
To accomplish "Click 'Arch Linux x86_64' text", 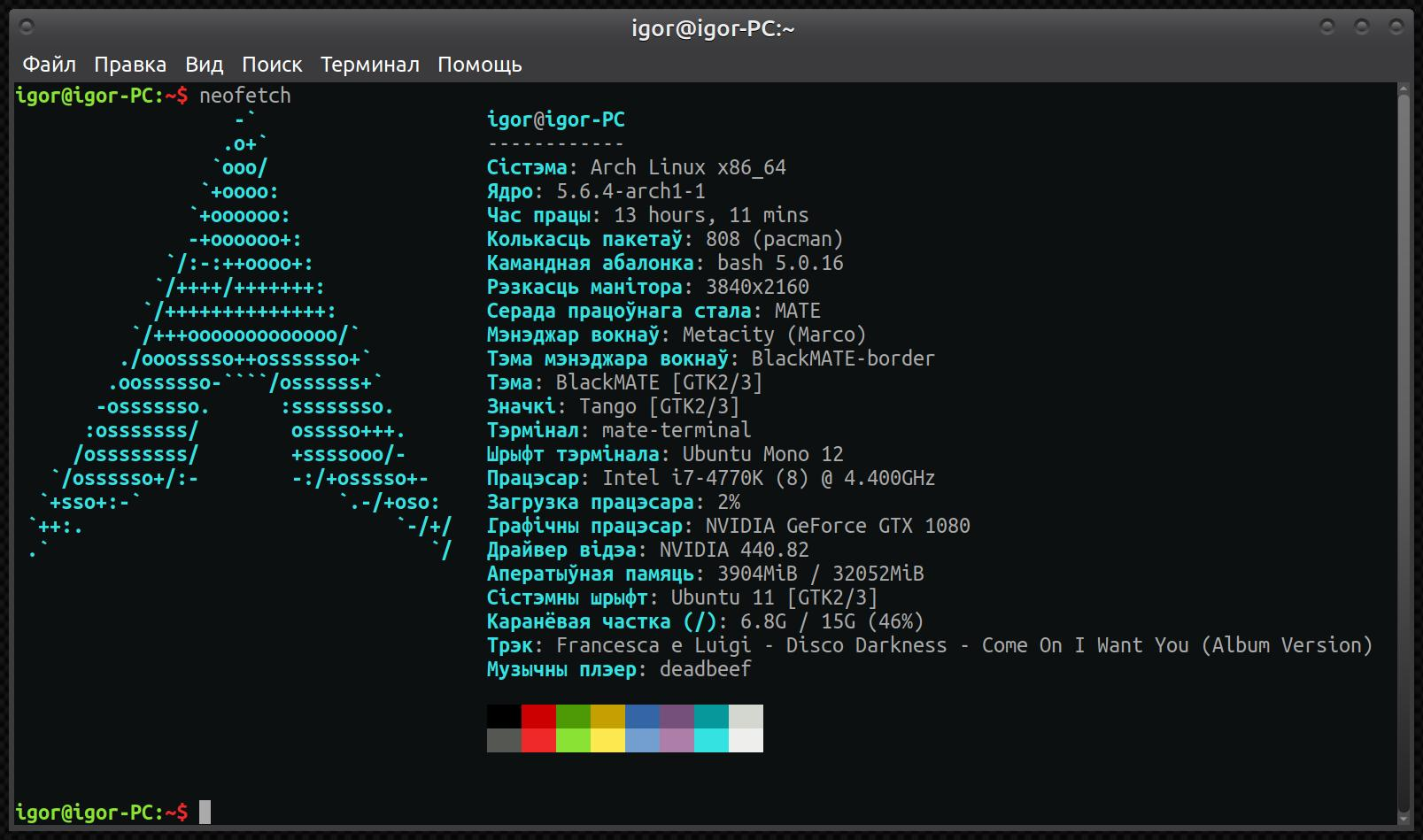I will 688,167.
